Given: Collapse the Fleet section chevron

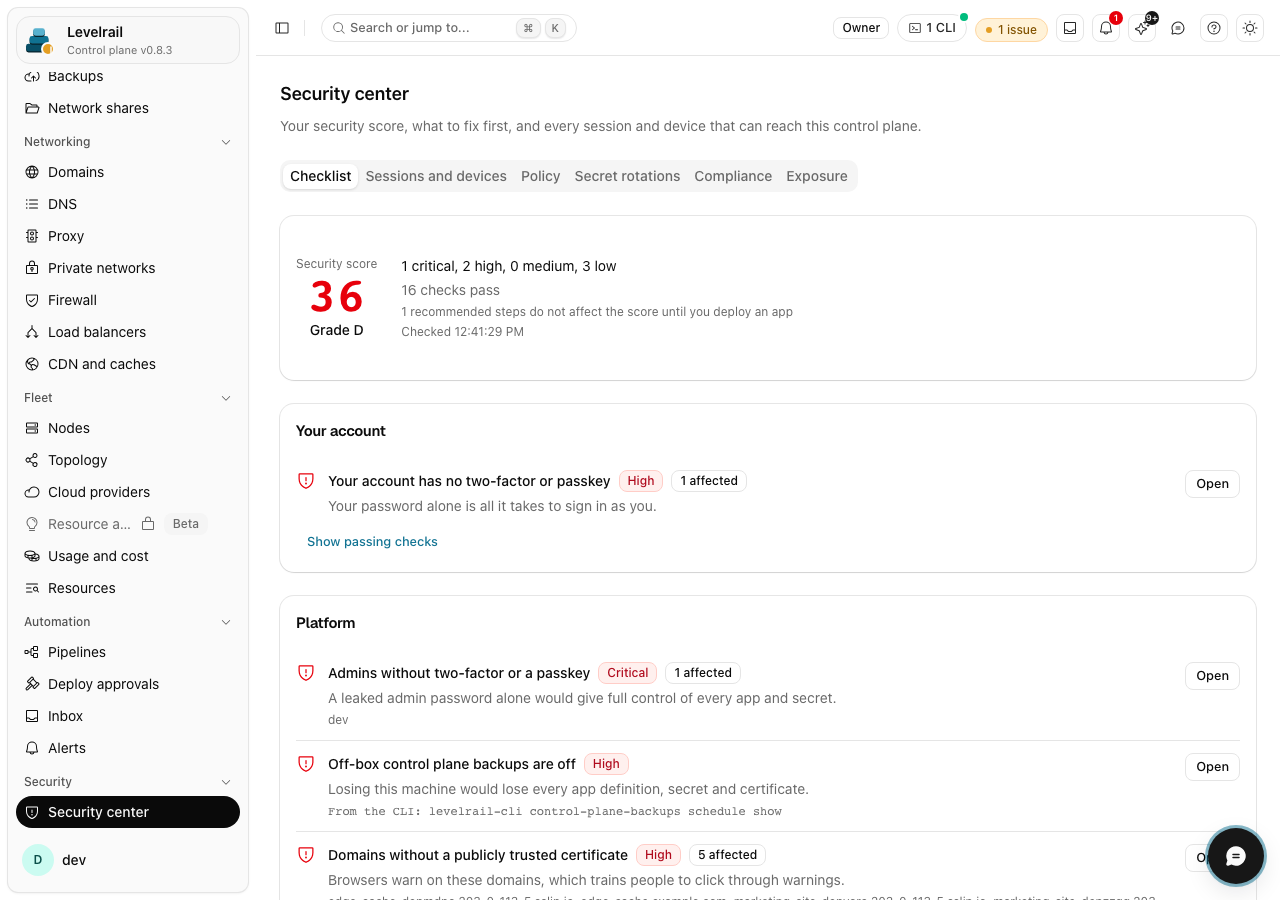Looking at the screenshot, I should click(x=226, y=398).
